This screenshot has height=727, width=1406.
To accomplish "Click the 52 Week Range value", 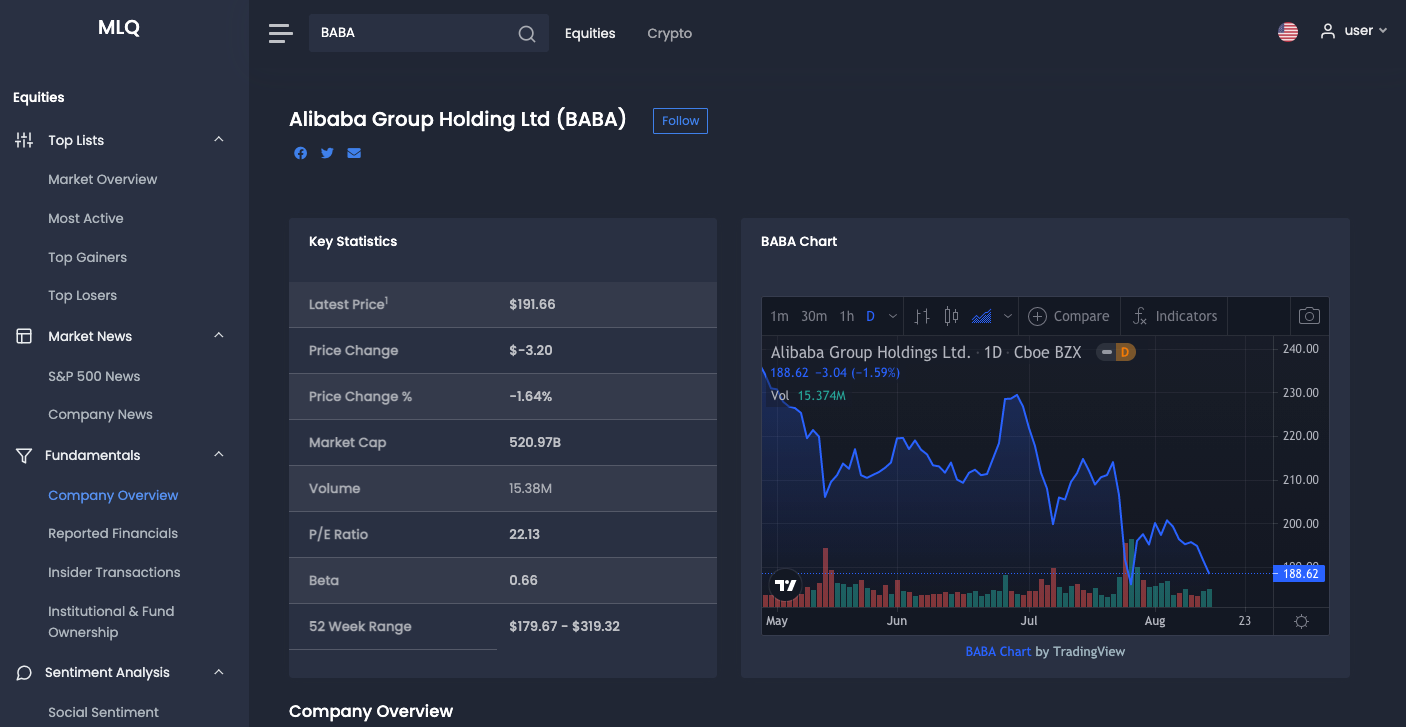I will 565,626.
